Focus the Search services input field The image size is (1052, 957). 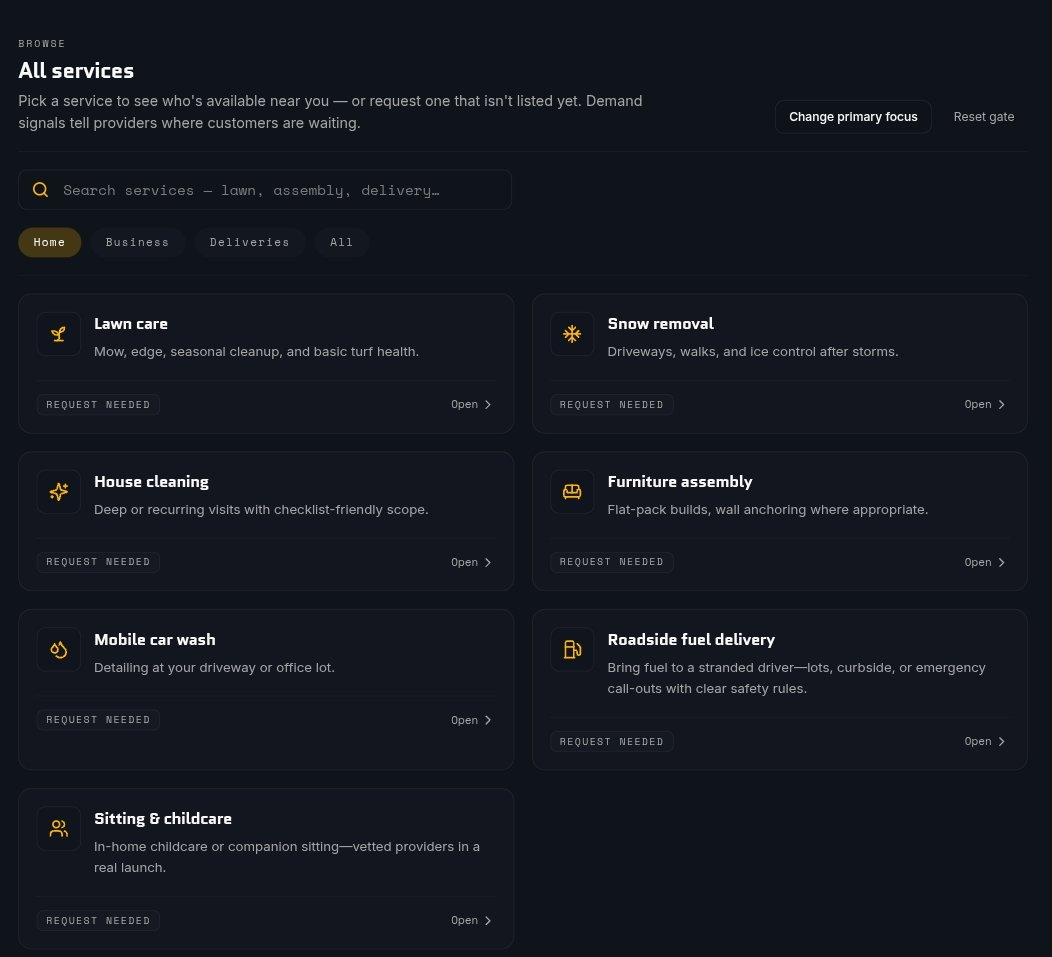(265, 190)
